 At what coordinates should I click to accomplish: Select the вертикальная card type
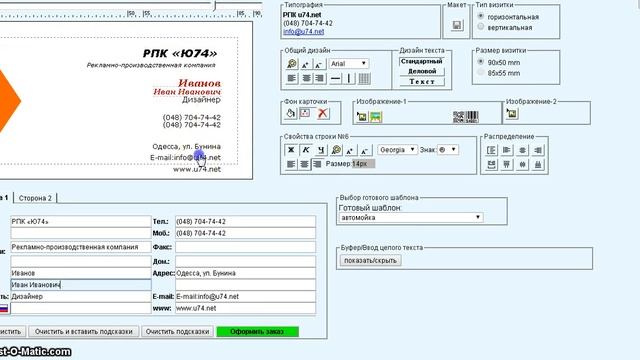click(481, 27)
